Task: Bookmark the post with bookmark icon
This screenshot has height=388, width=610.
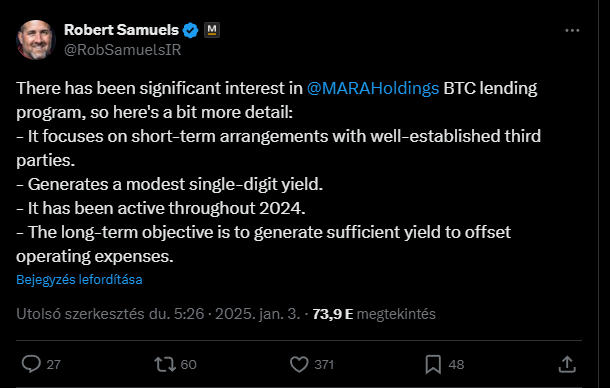Action: point(433,364)
